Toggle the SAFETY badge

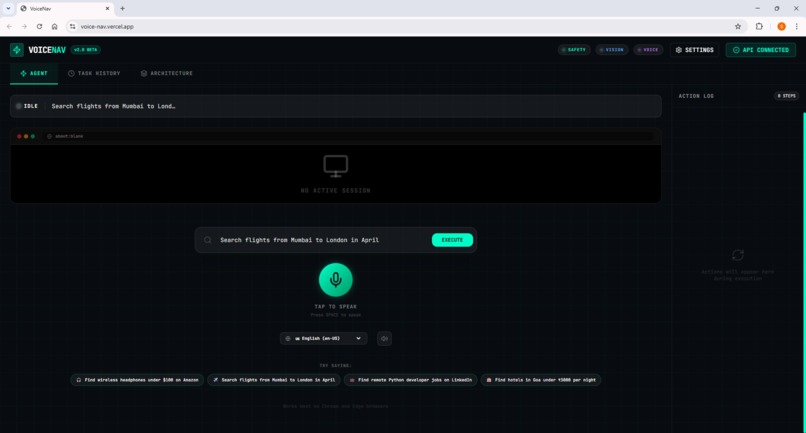coord(574,50)
